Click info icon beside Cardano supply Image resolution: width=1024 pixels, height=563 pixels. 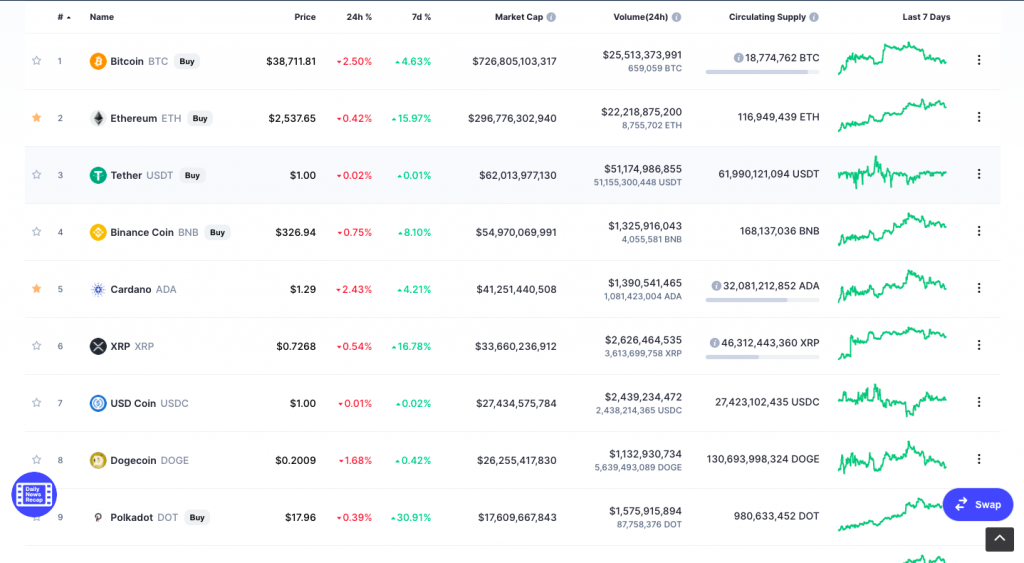pyautogui.click(x=716, y=285)
